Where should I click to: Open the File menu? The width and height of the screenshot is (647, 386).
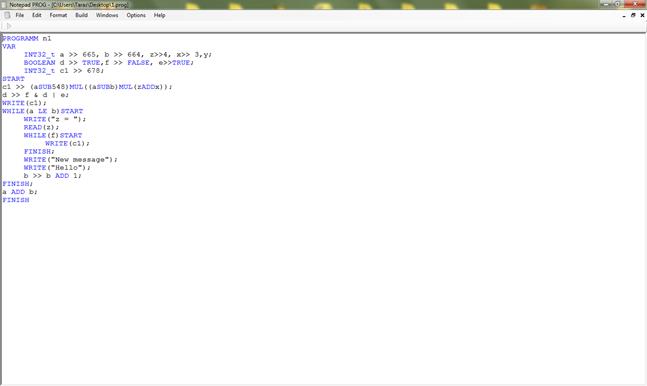click(19, 15)
